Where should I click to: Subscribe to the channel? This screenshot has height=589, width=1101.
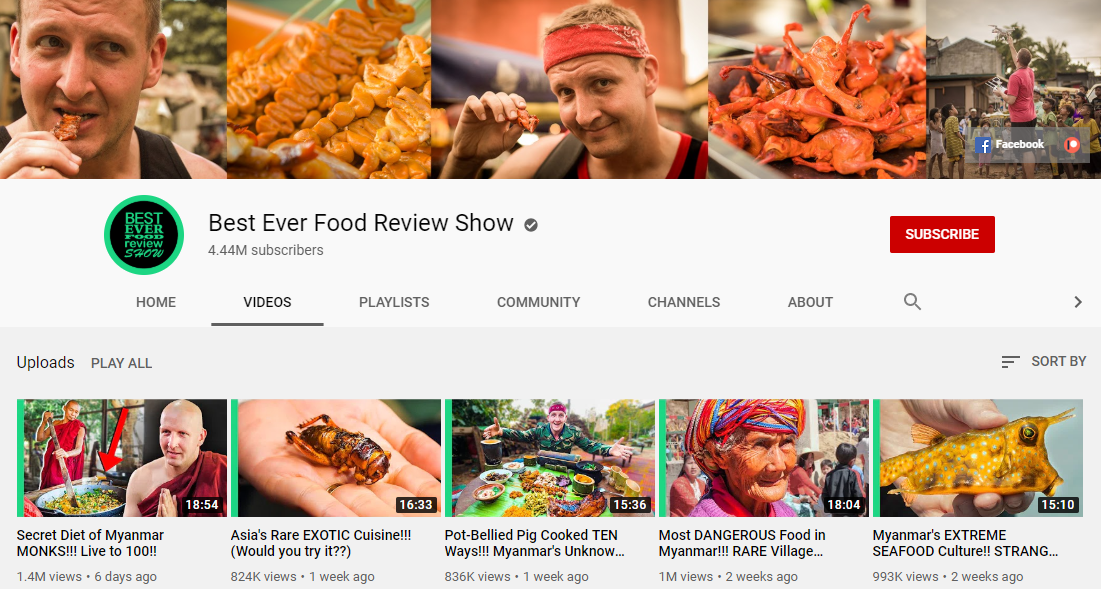point(942,234)
